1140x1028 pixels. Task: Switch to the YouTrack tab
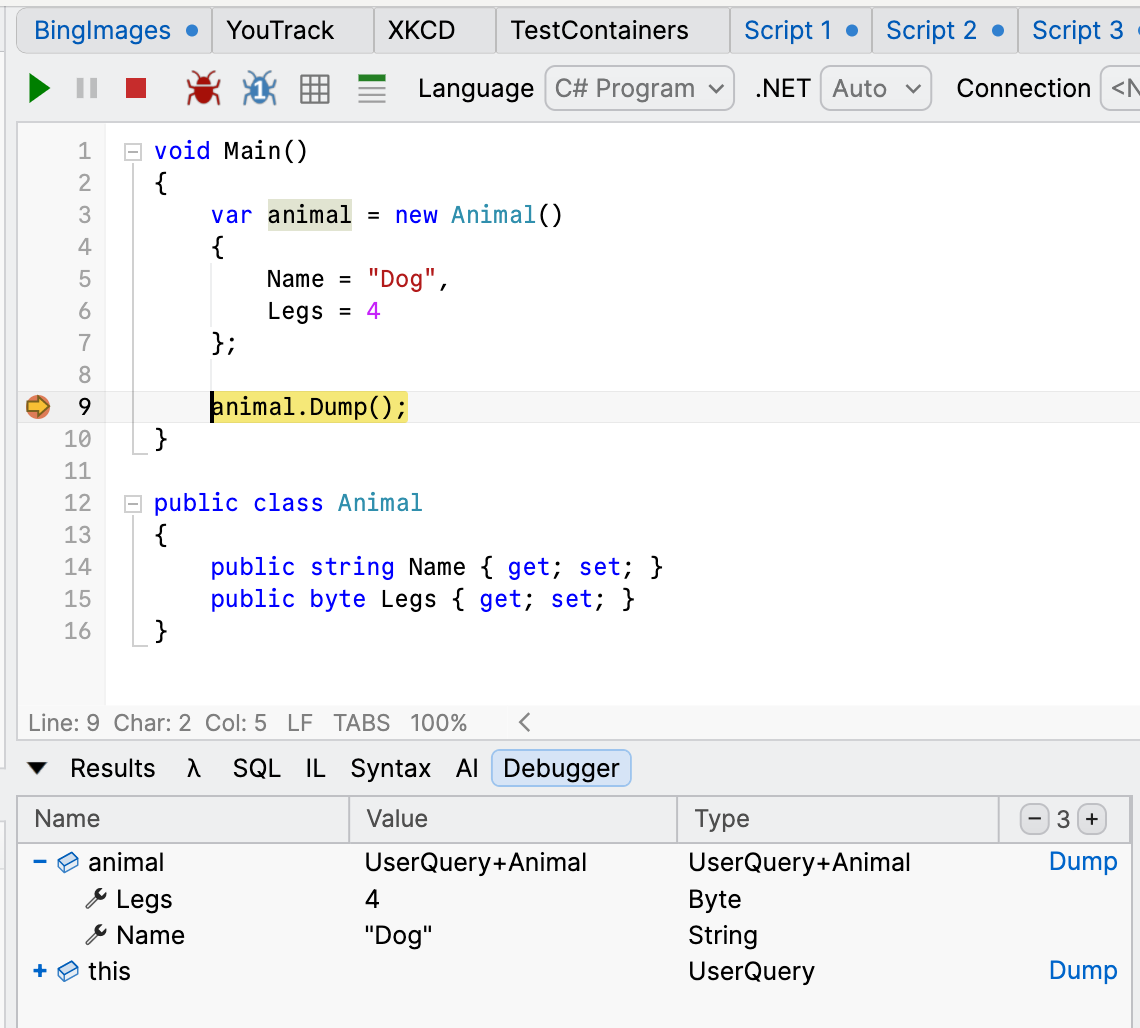(293, 31)
